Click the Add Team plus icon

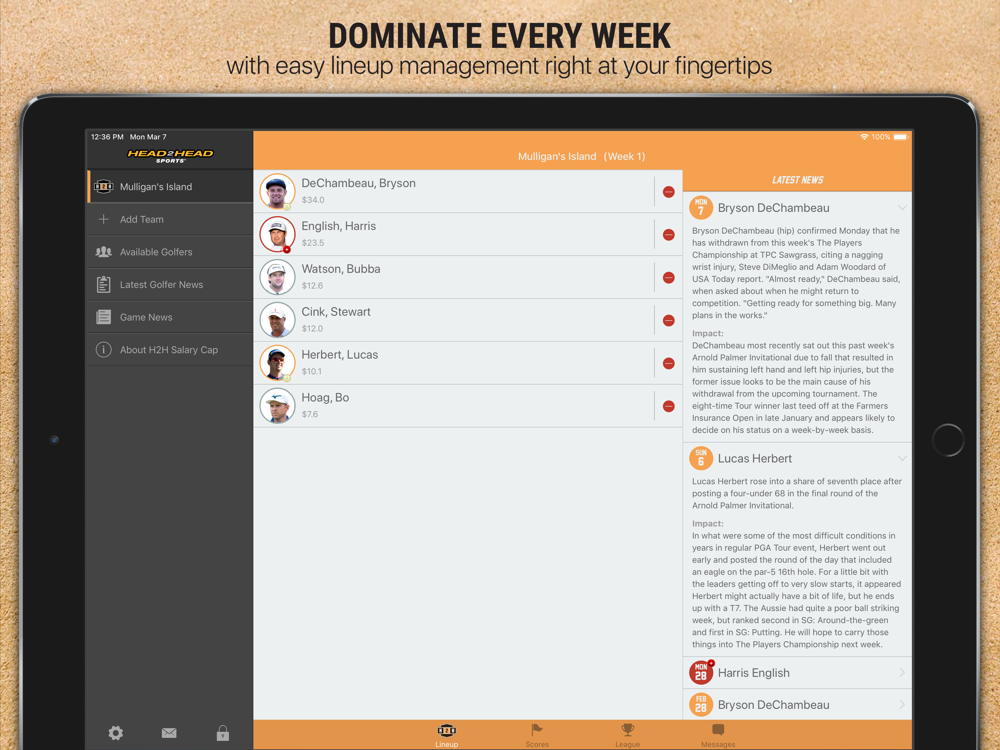point(103,219)
